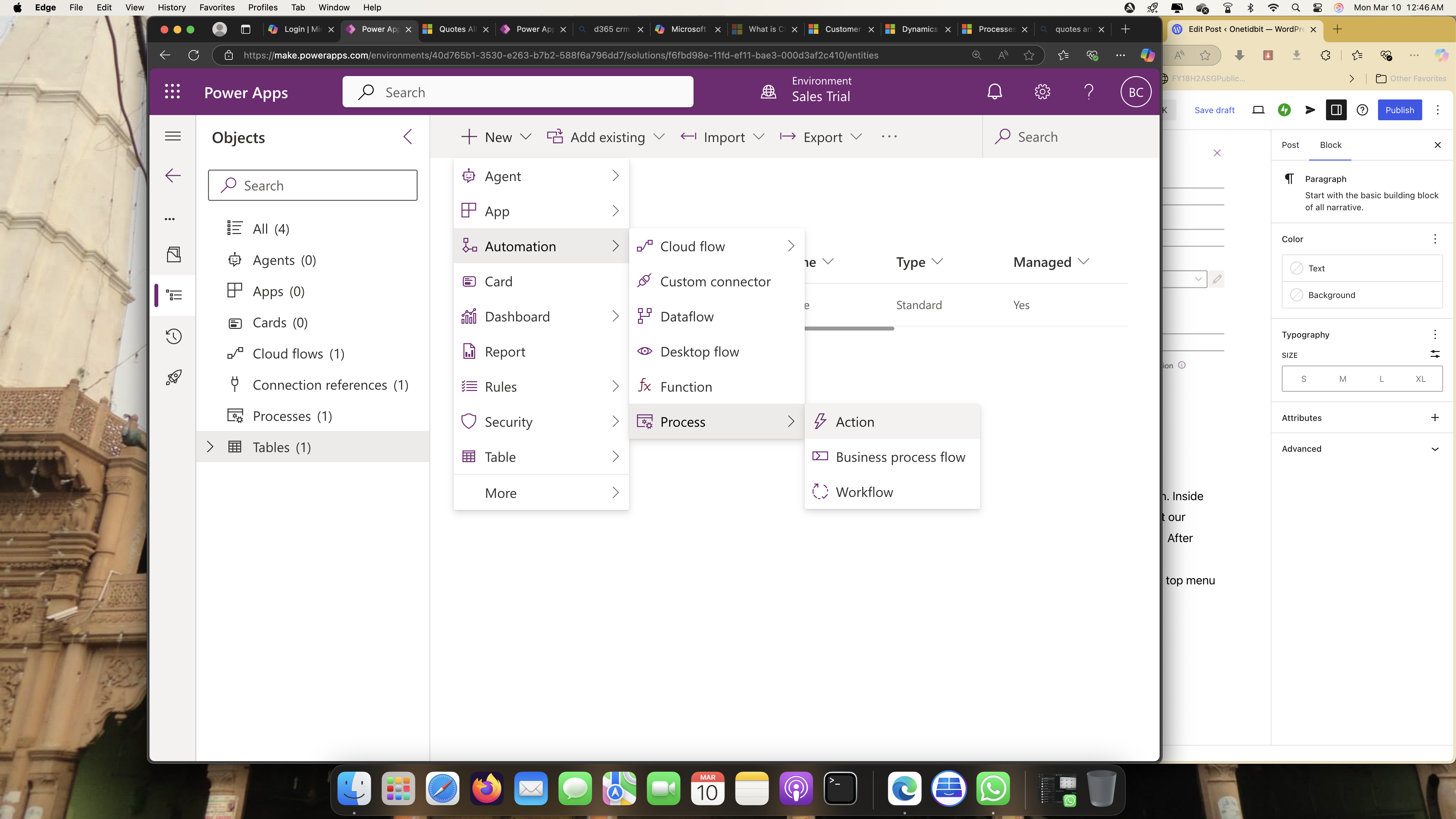Open the notifications bell icon

point(994,92)
